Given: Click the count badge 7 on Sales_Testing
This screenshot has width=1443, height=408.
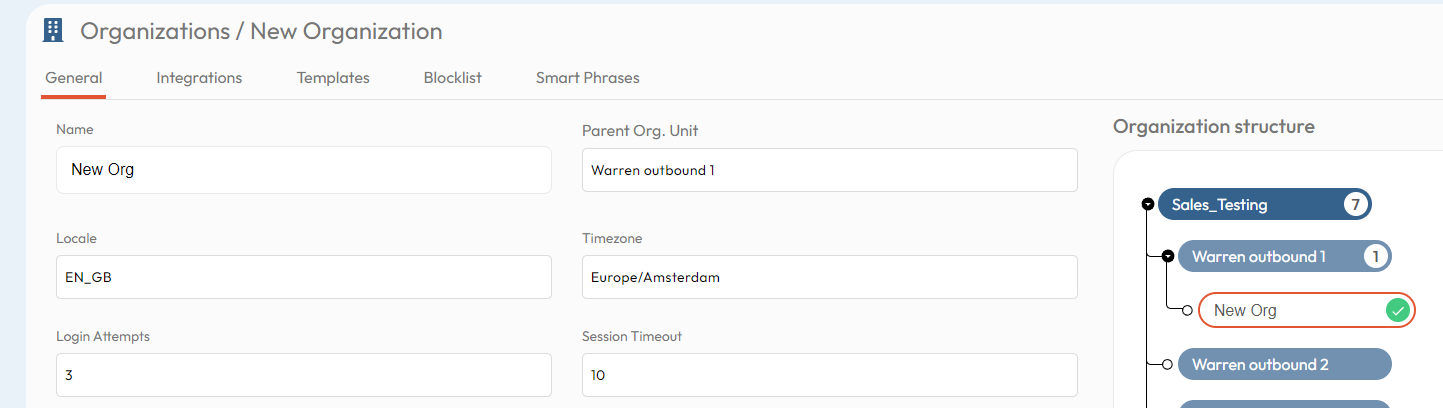Looking at the screenshot, I should (1355, 205).
